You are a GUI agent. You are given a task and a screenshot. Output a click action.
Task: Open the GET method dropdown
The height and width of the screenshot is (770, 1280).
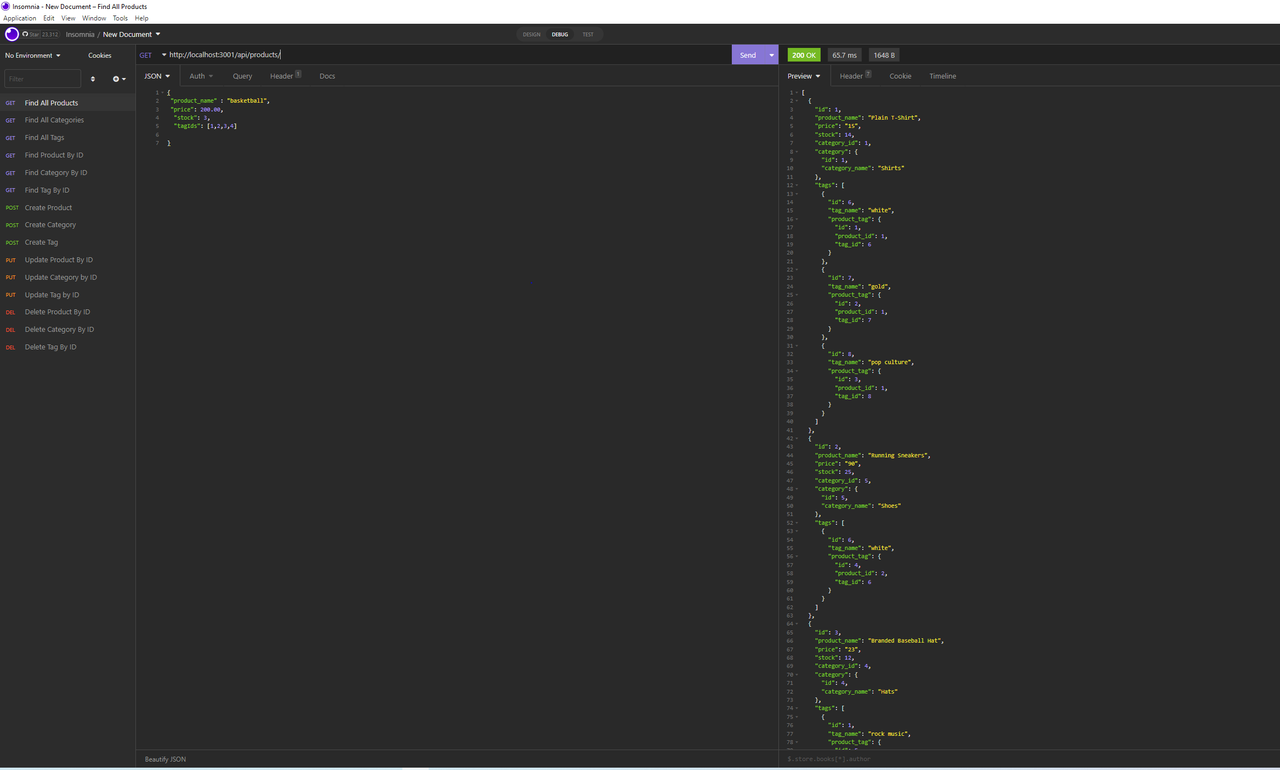pos(150,55)
